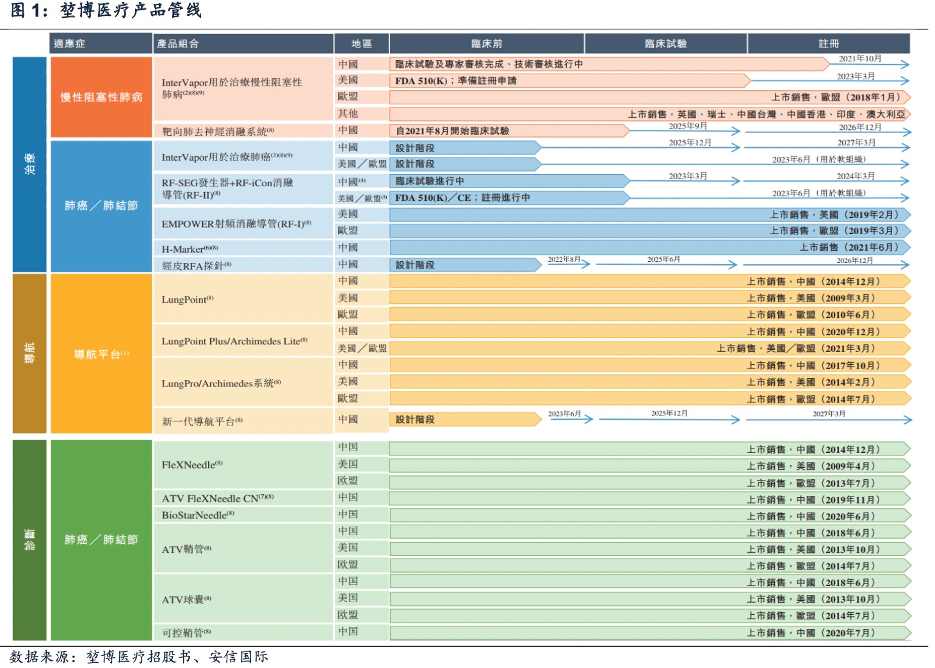This screenshot has width=935, height=668.
Task: Click product InterVapor用於治療慢性阻塞性肺病
Action: click(243, 88)
